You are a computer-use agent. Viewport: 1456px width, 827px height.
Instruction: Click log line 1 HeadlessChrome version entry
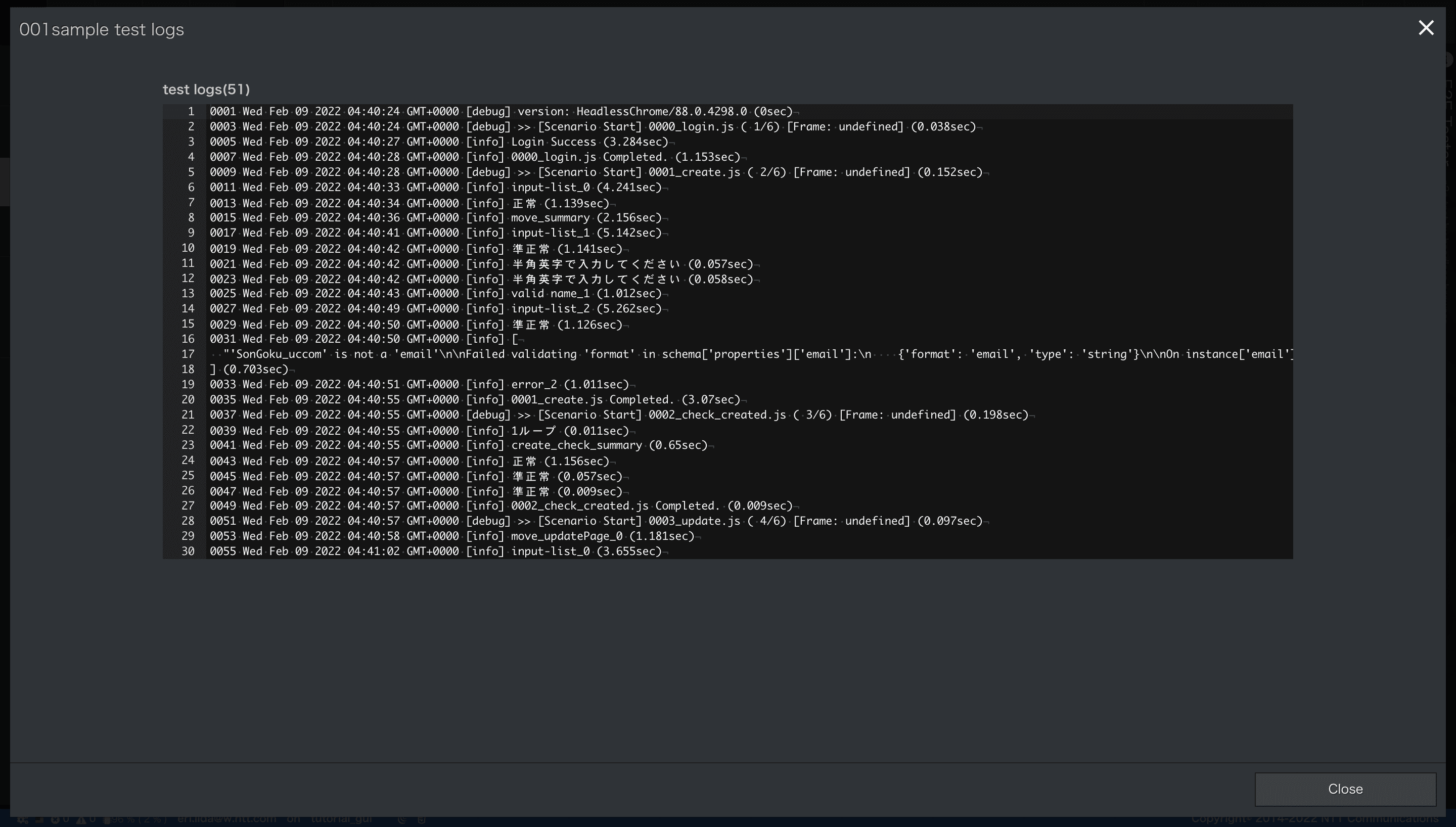[504, 111]
